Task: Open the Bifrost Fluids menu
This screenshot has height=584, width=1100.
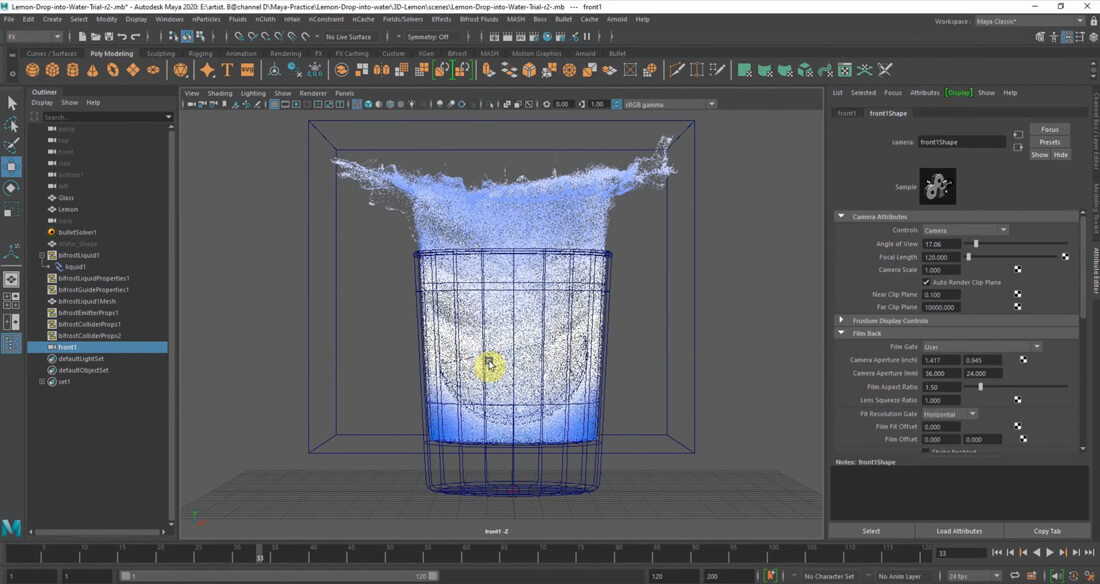Action: click(x=477, y=19)
